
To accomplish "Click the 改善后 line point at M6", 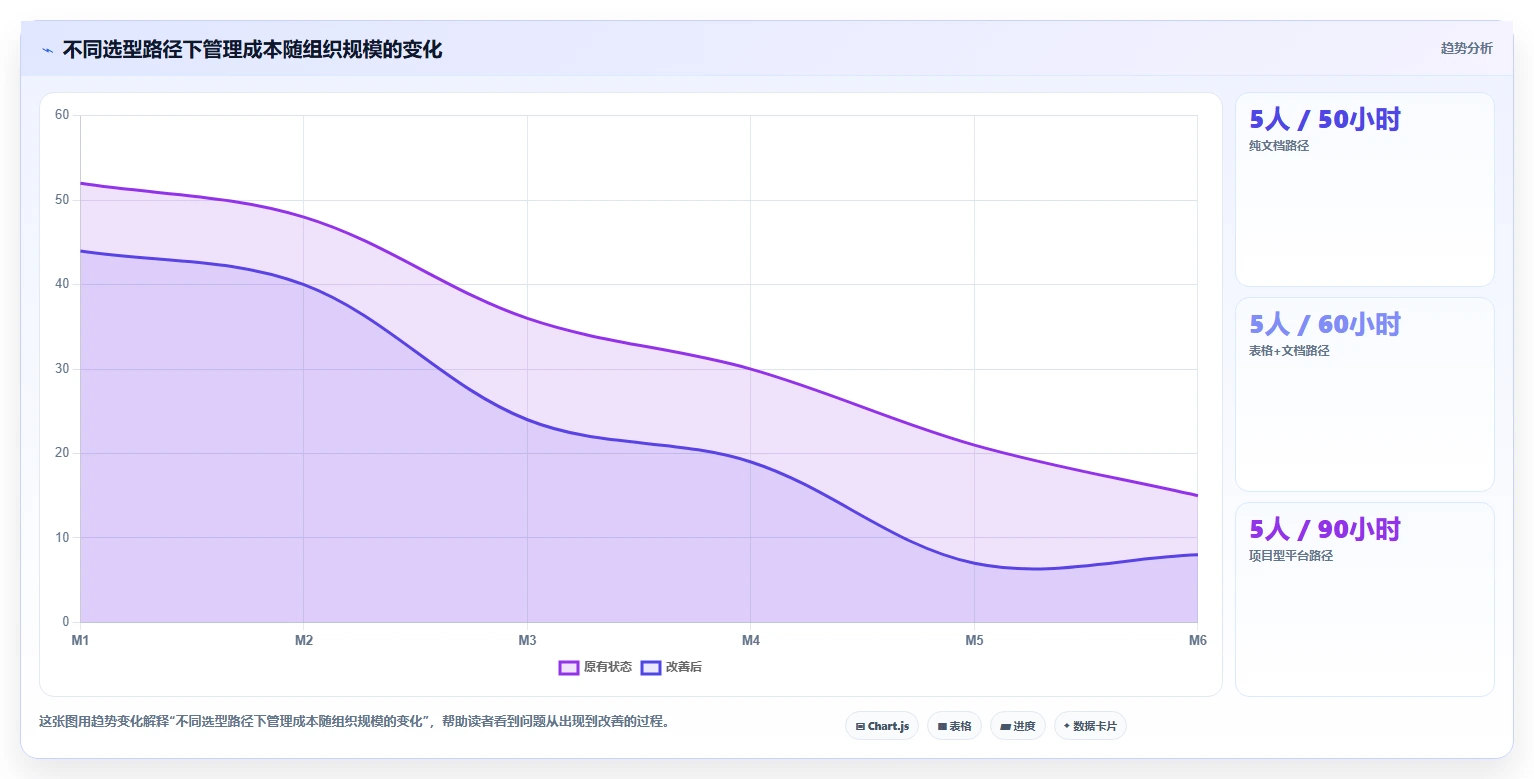I will 1197,554.
